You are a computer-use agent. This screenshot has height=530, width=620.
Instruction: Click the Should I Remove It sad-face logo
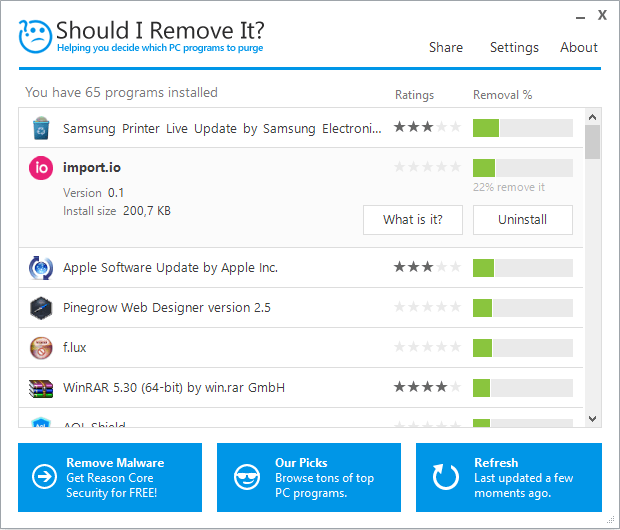point(35,36)
